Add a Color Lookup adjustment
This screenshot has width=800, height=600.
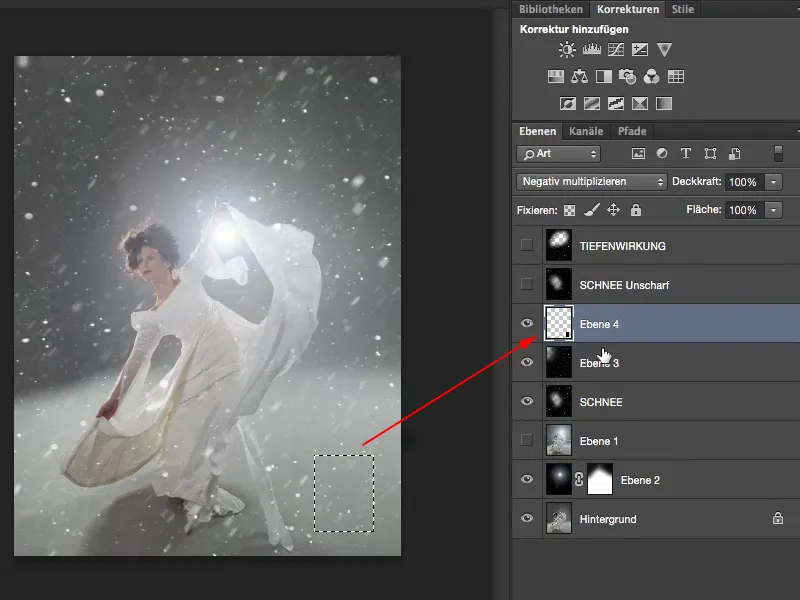(x=676, y=77)
